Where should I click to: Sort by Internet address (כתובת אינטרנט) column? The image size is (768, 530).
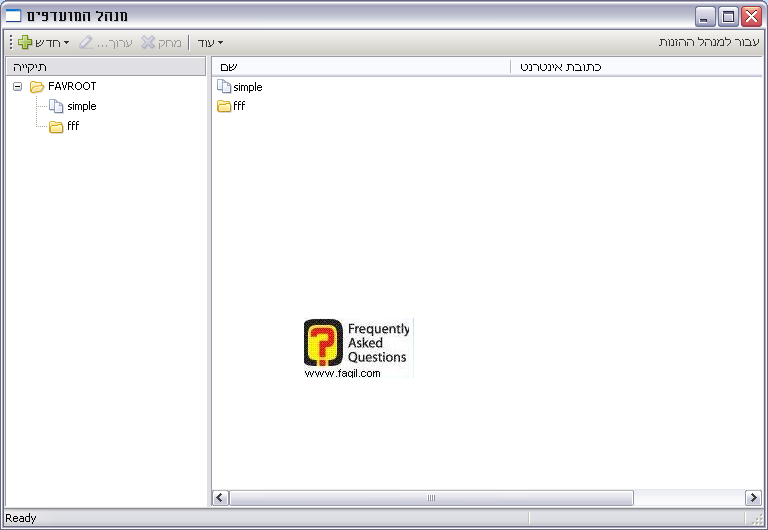coord(635,67)
